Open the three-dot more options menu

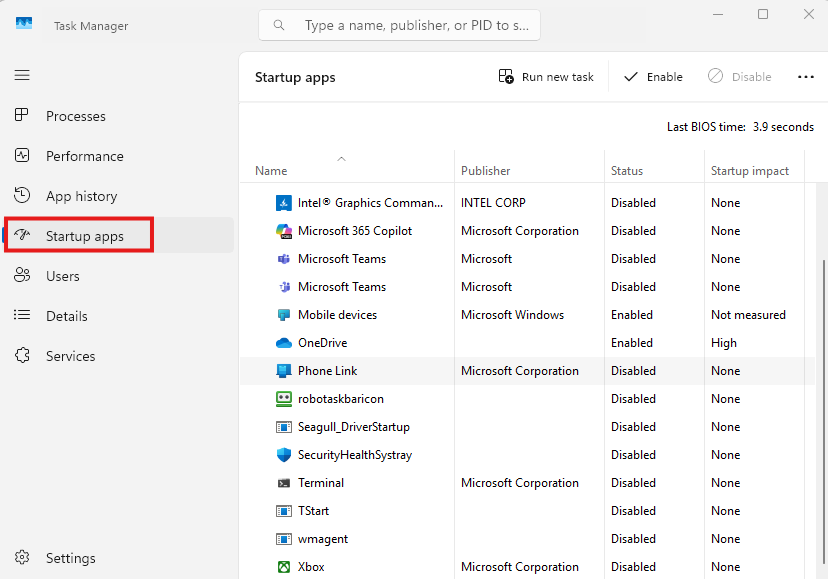coord(806,77)
